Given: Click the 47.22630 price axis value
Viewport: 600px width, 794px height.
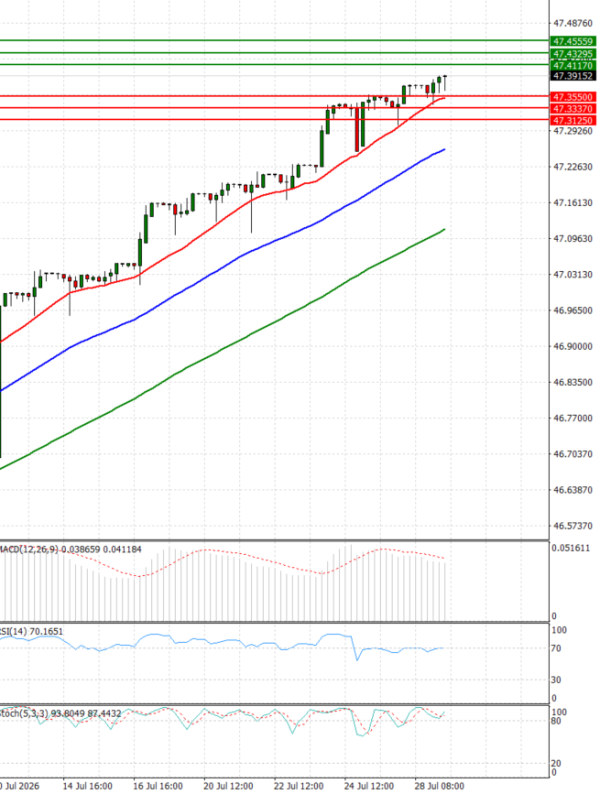Looking at the screenshot, I should [x=572, y=167].
